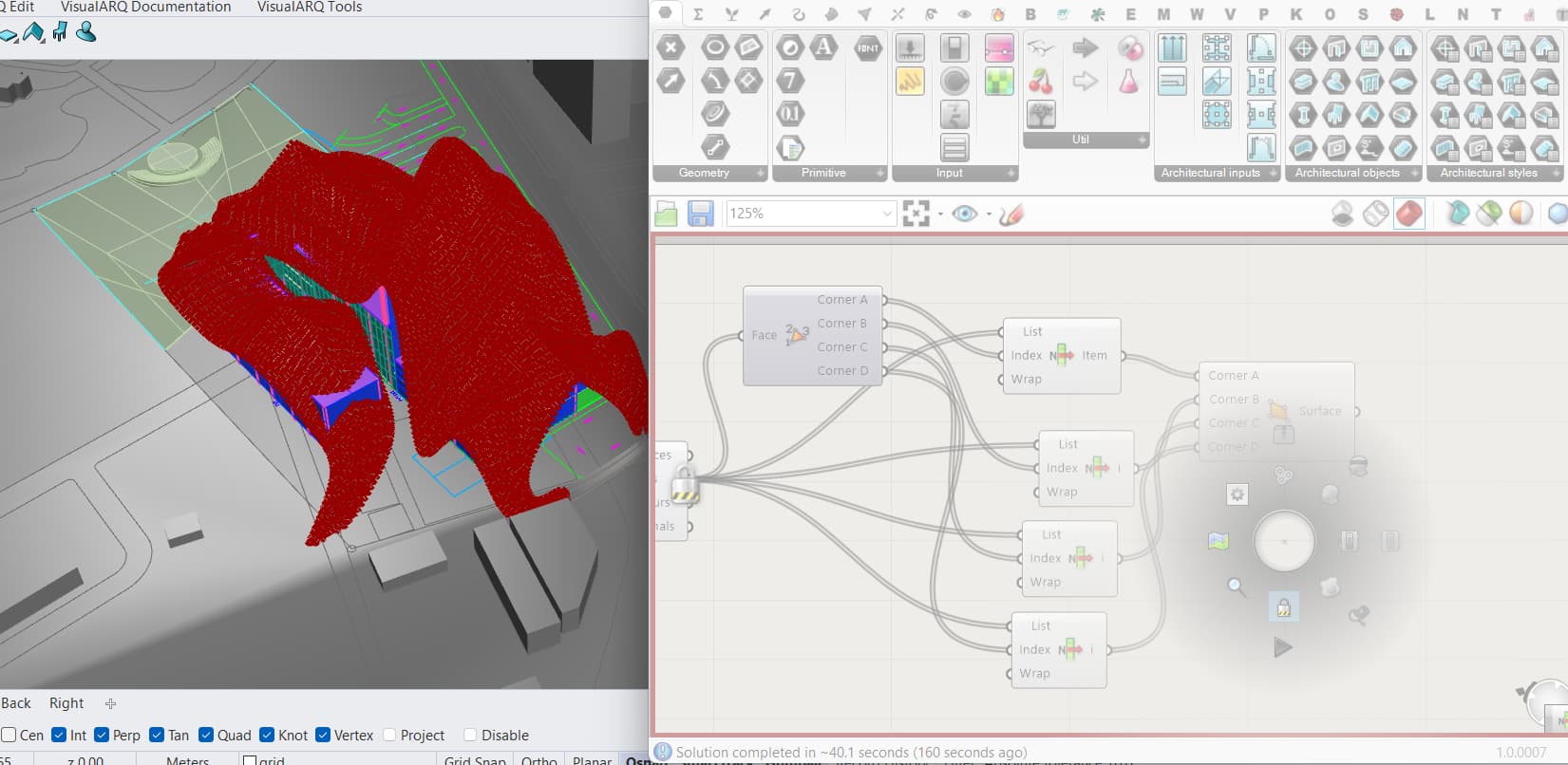Click the padlock icon in the radial menu
This screenshot has height=765, width=1568.
click(1283, 607)
